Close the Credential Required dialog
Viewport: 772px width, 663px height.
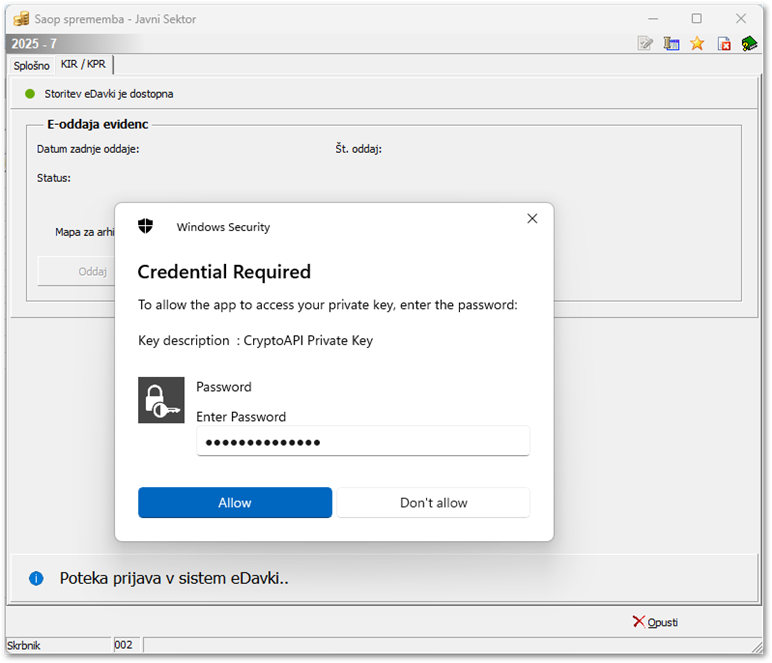point(532,219)
